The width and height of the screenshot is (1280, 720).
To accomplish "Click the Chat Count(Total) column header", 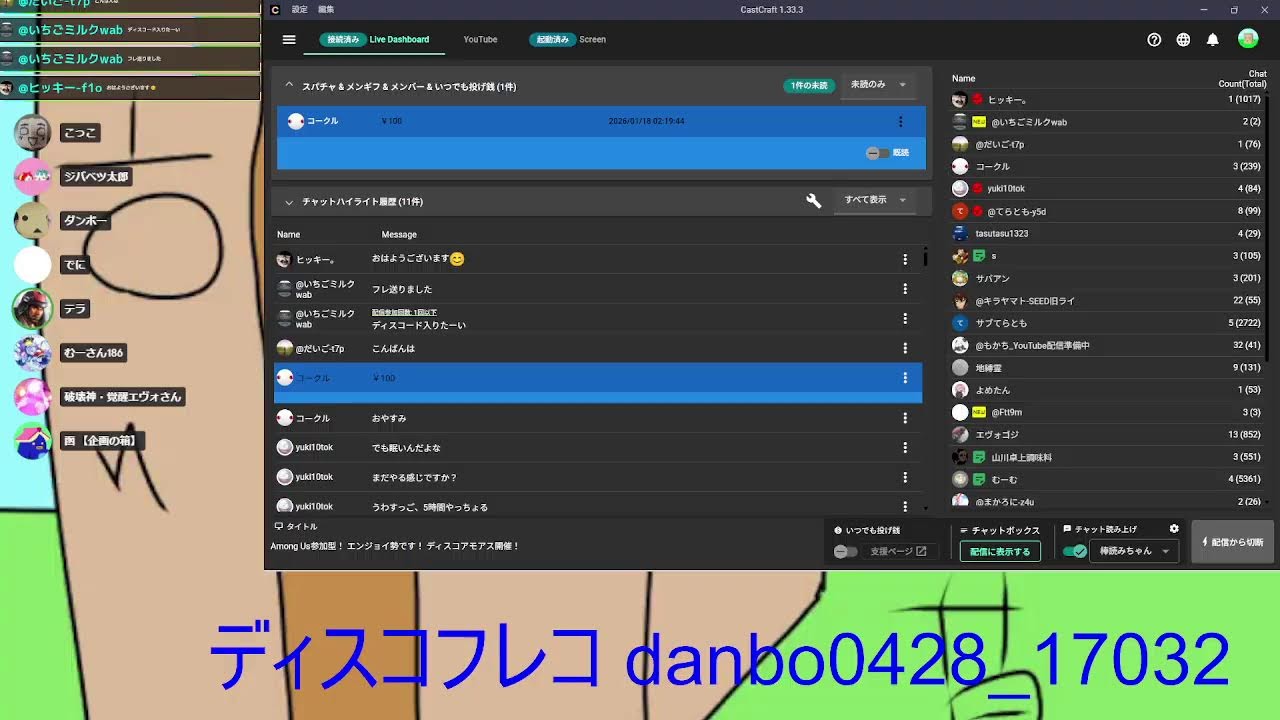I will tap(1243, 79).
